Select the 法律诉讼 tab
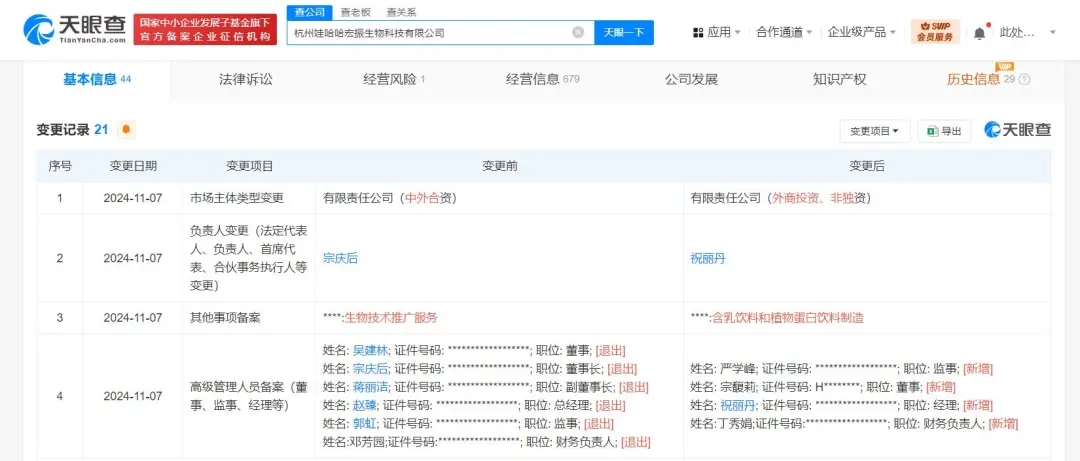This screenshot has width=1080, height=461. coord(246,79)
